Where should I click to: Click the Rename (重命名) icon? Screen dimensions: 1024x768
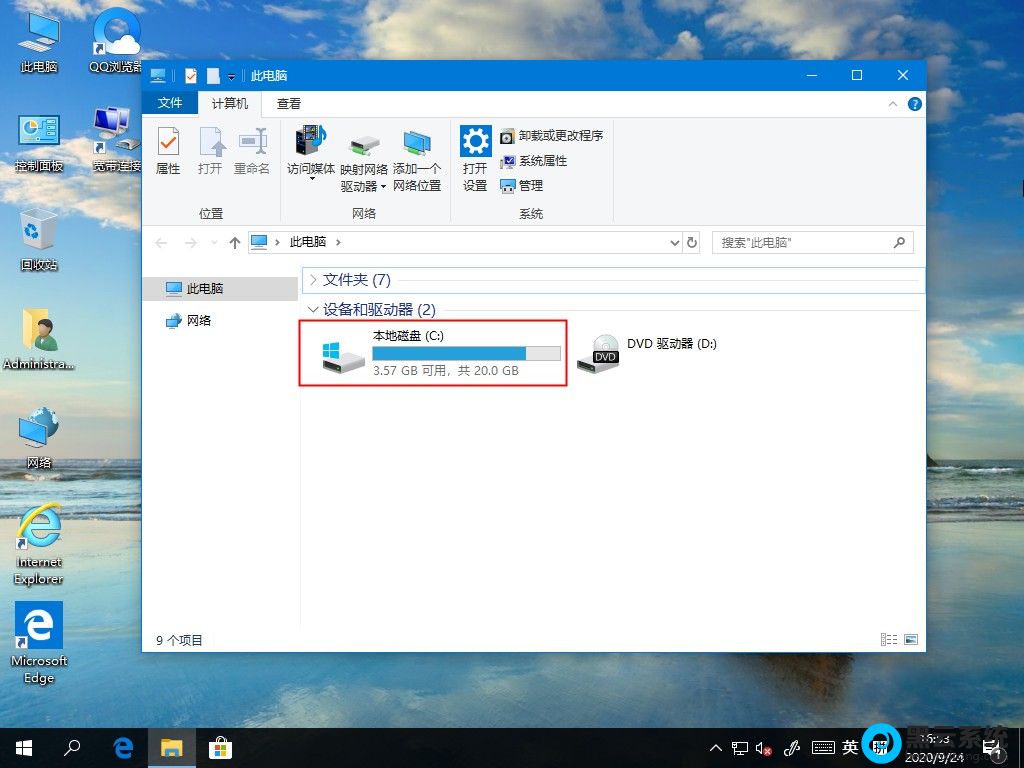click(251, 150)
